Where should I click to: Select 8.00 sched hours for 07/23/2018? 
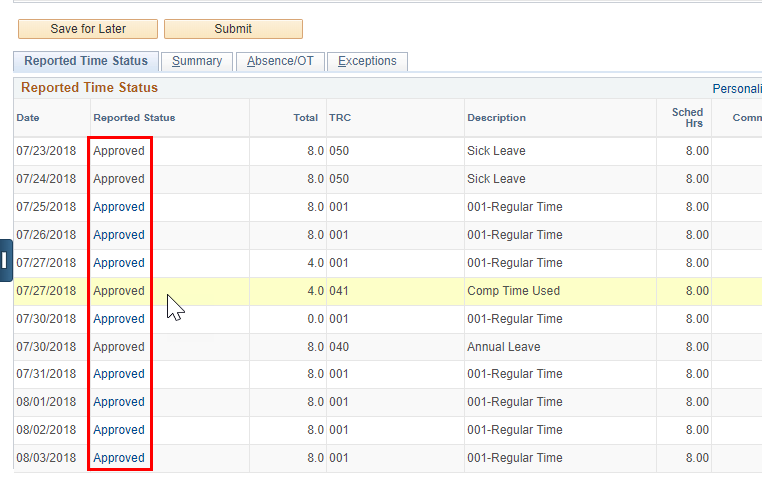(697, 151)
